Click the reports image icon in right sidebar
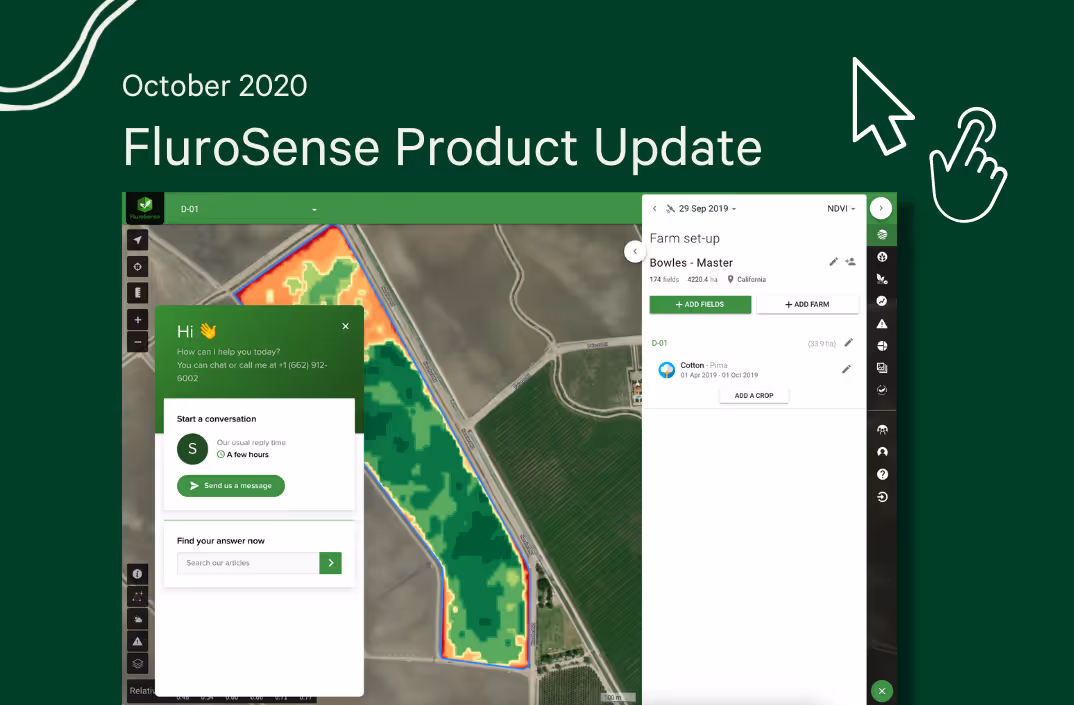Viewport: 1074px width, 705px height. point(882,368)
